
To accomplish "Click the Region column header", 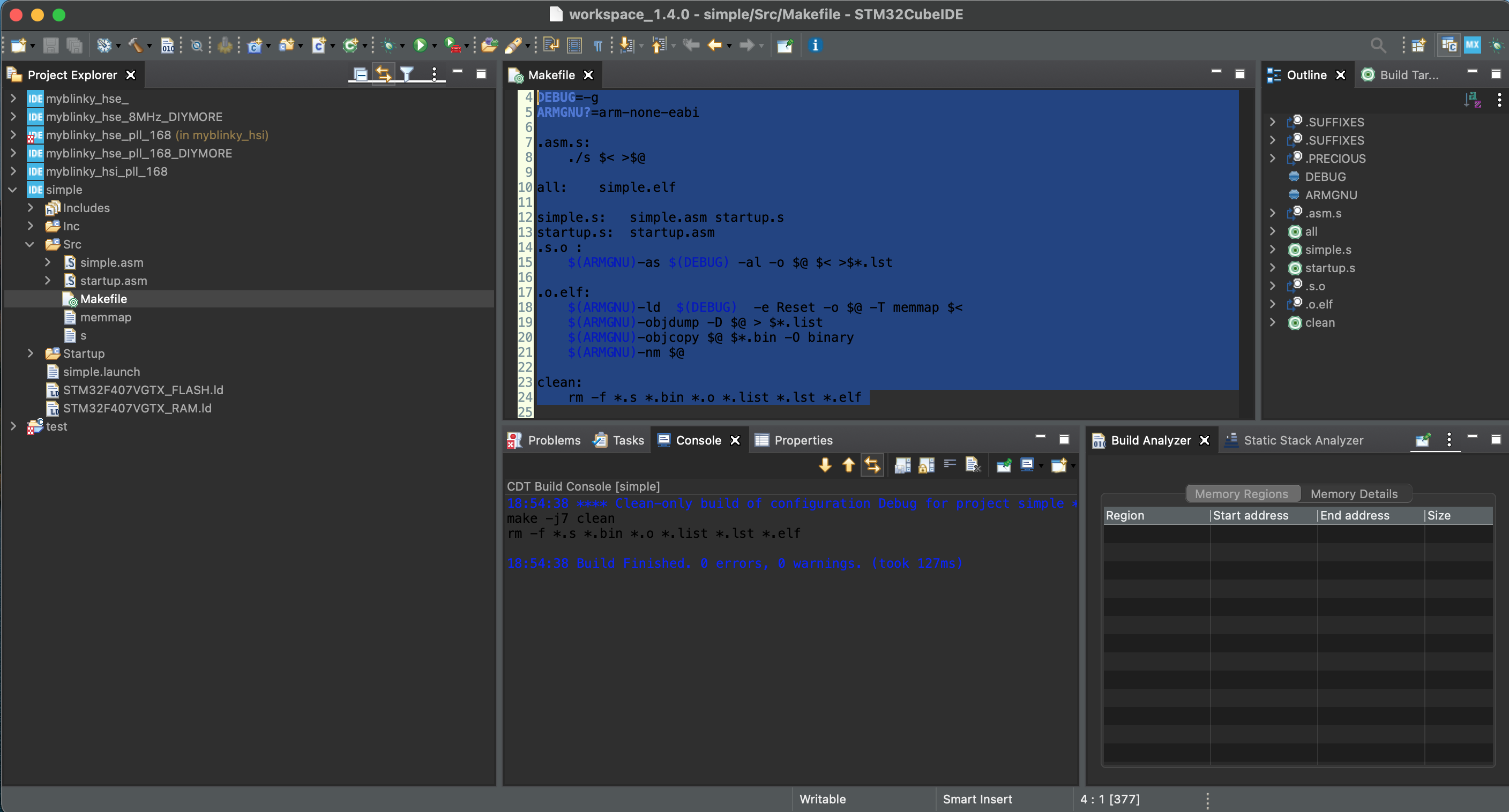I will pos(1156,515).
